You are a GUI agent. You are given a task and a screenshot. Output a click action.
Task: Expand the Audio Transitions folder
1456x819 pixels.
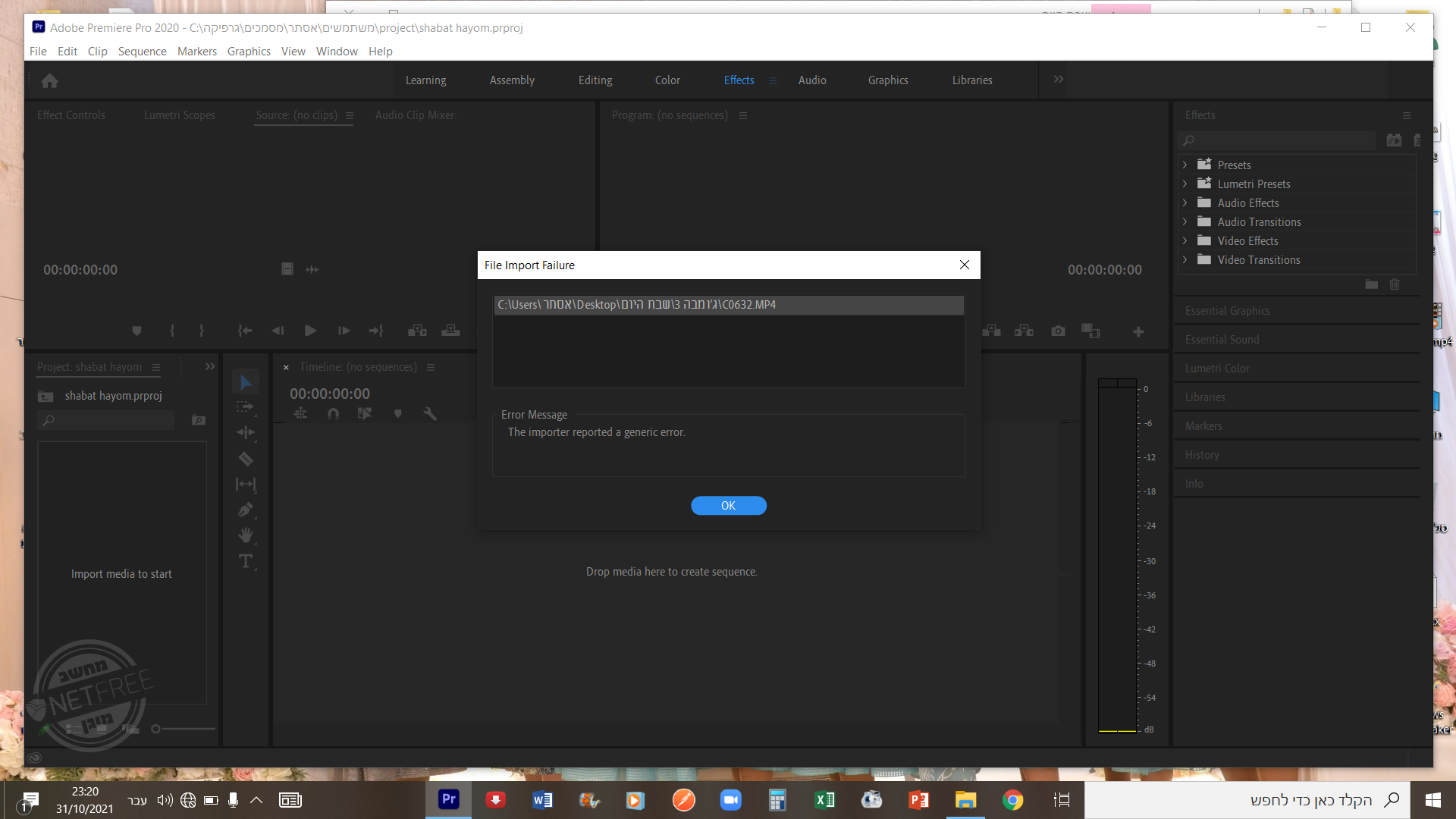coord(1185,221)
